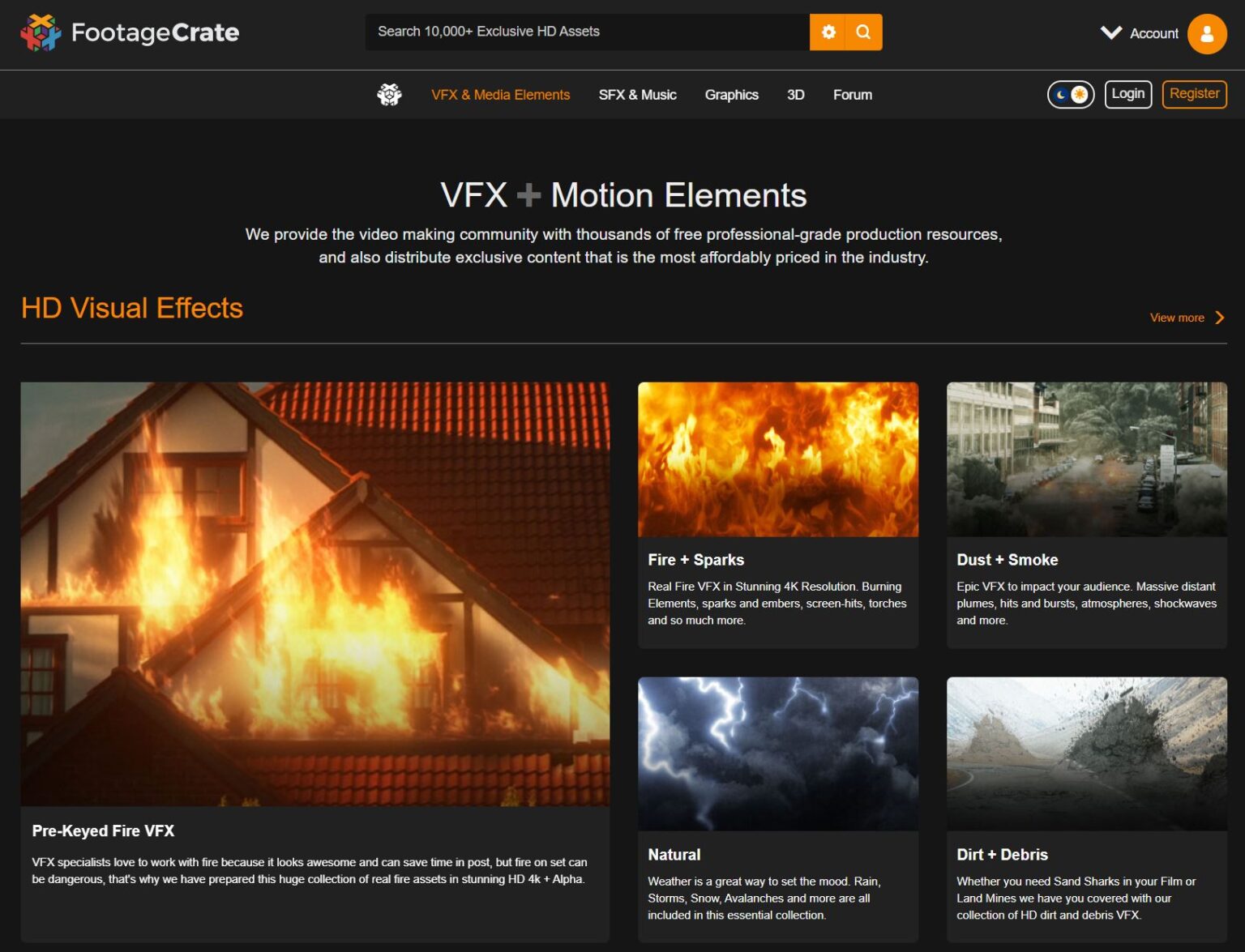
Task: Click the View more arrow icon
Action: pyautogui.click(x=1220, y=318)
